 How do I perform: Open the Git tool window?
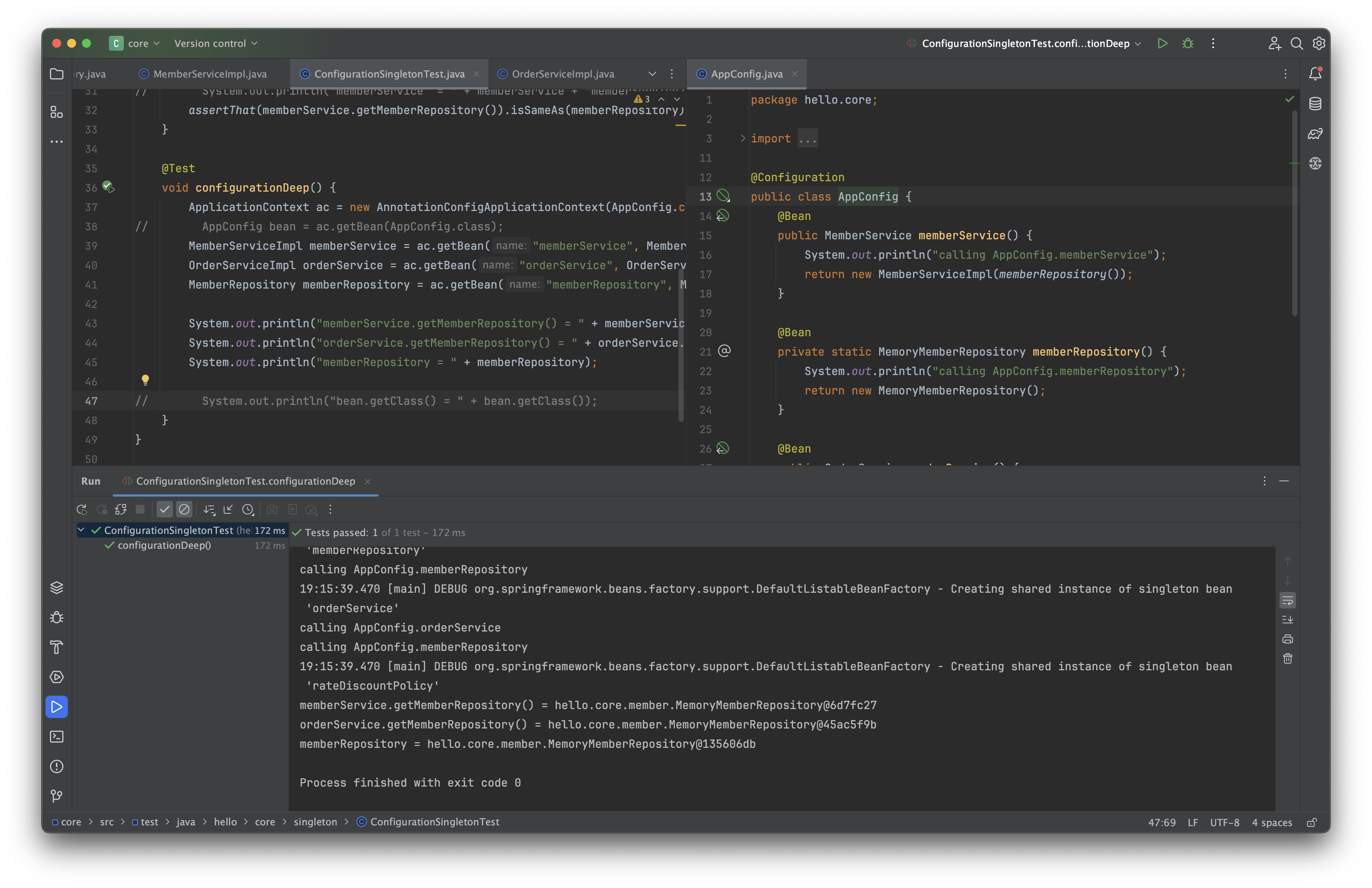(57, 796)
